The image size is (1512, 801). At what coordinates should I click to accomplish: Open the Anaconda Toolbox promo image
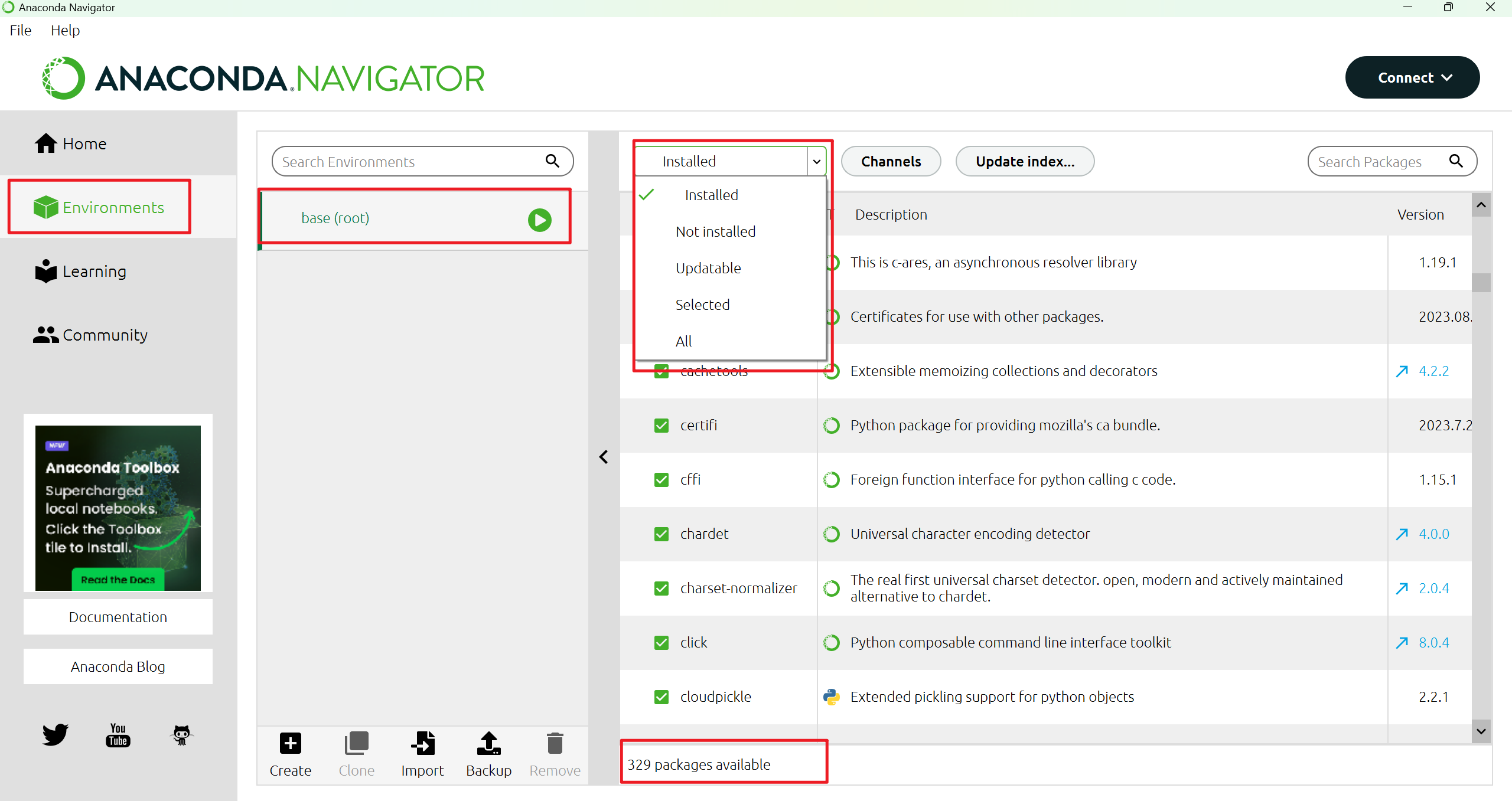(x=118, y=508)
